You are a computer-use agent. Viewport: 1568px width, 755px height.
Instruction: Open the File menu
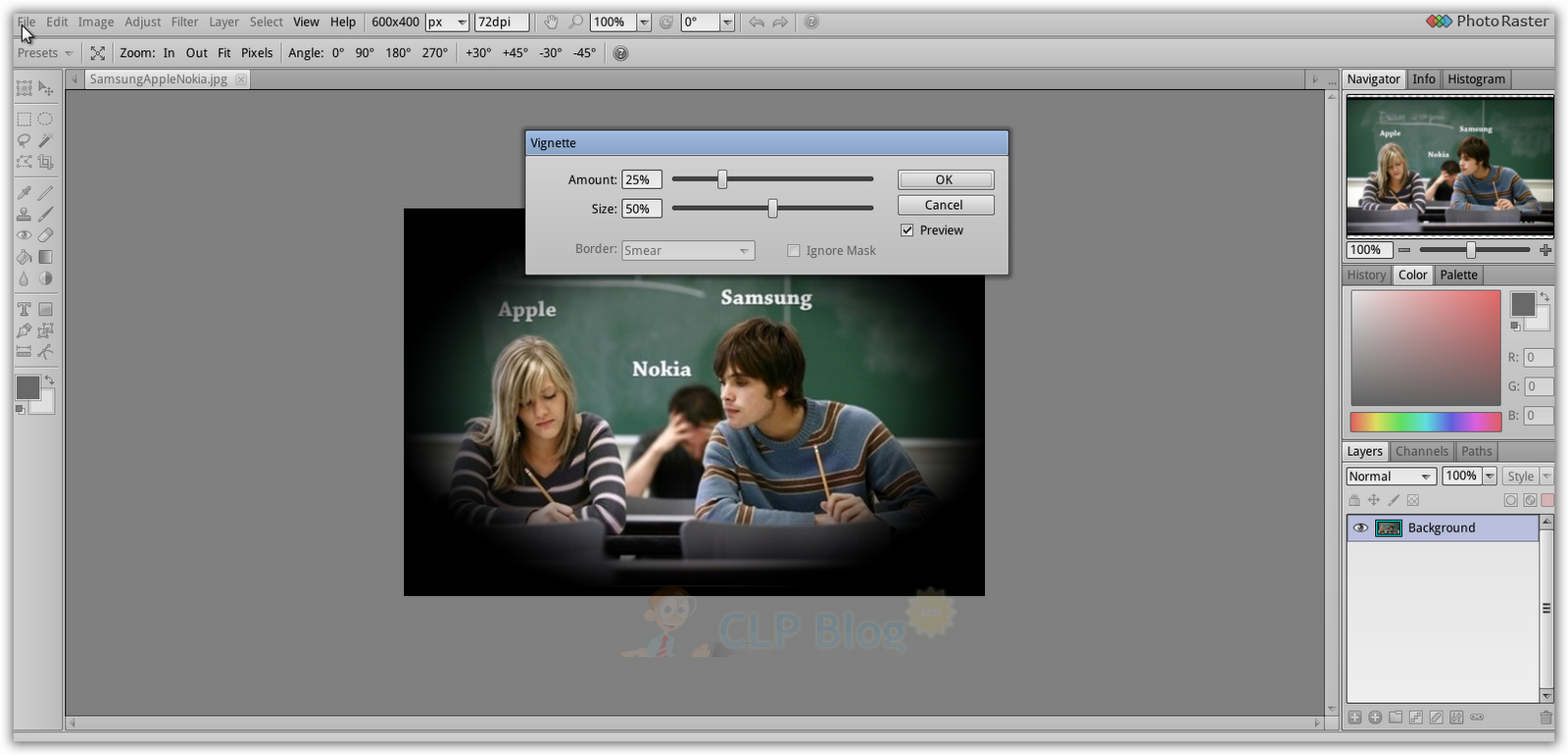tap(26, 22)
